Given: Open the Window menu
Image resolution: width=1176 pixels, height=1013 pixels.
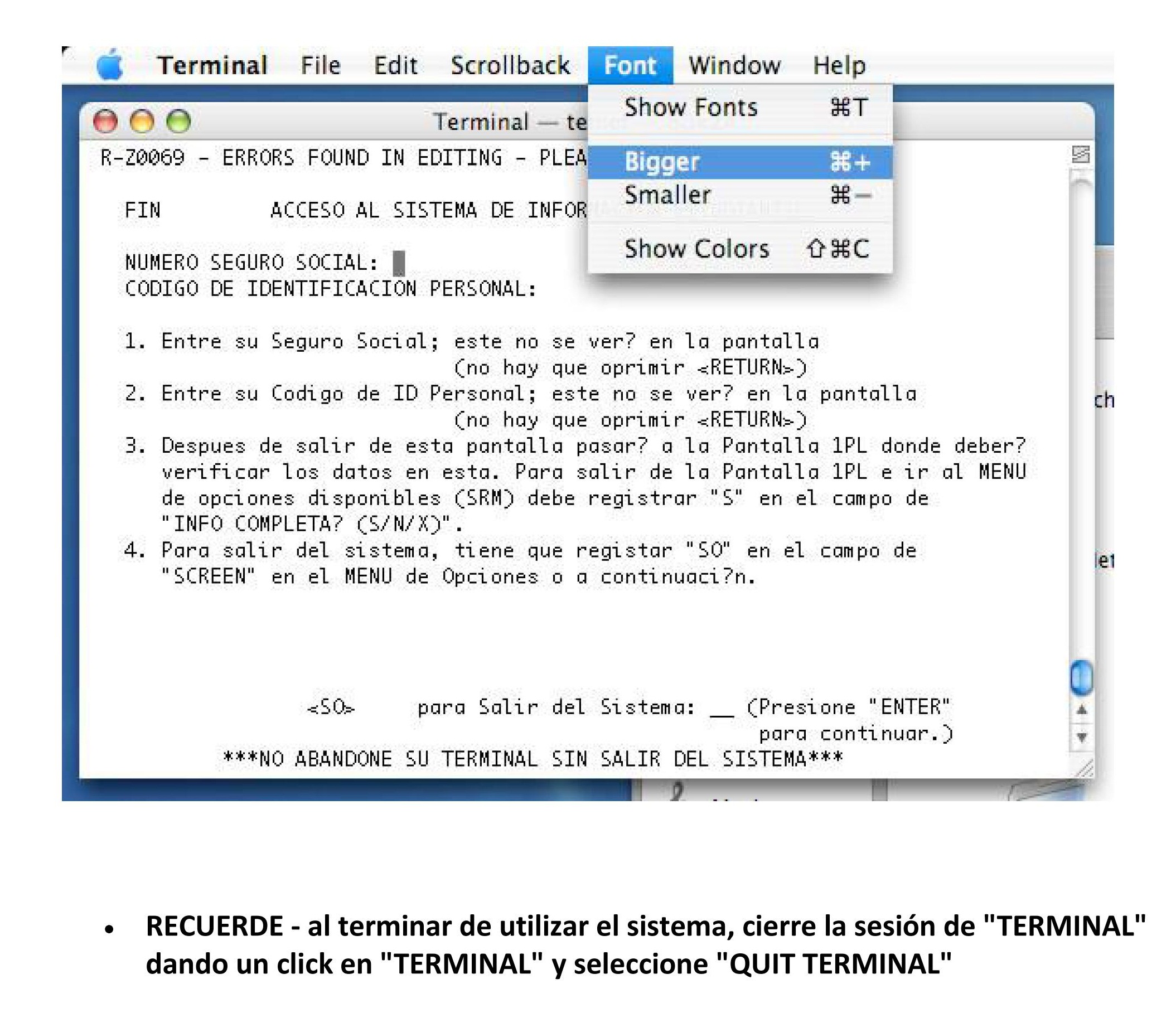Looking at the screenshot, I should [x=734, y=65].
